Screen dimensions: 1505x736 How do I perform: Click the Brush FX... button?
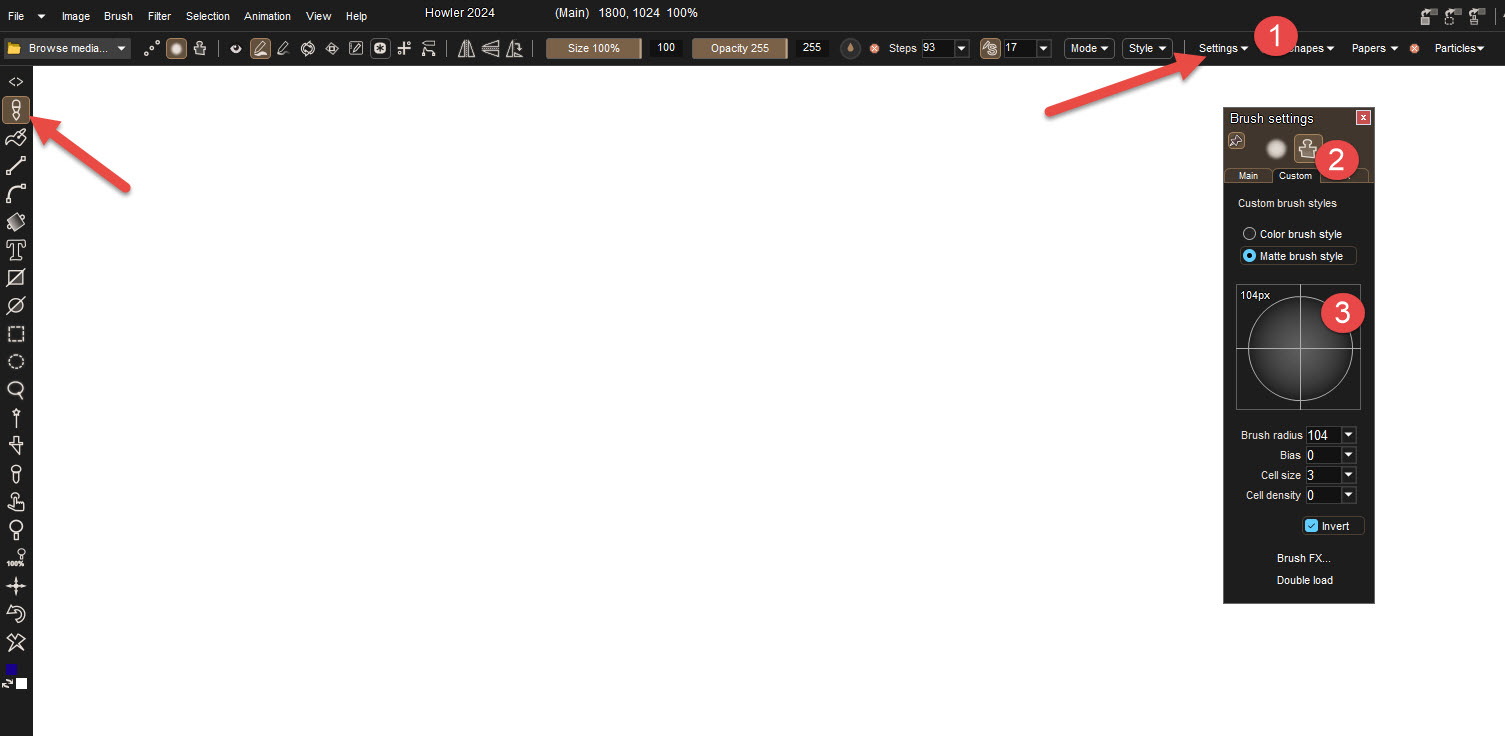(x=1304, y=558)
